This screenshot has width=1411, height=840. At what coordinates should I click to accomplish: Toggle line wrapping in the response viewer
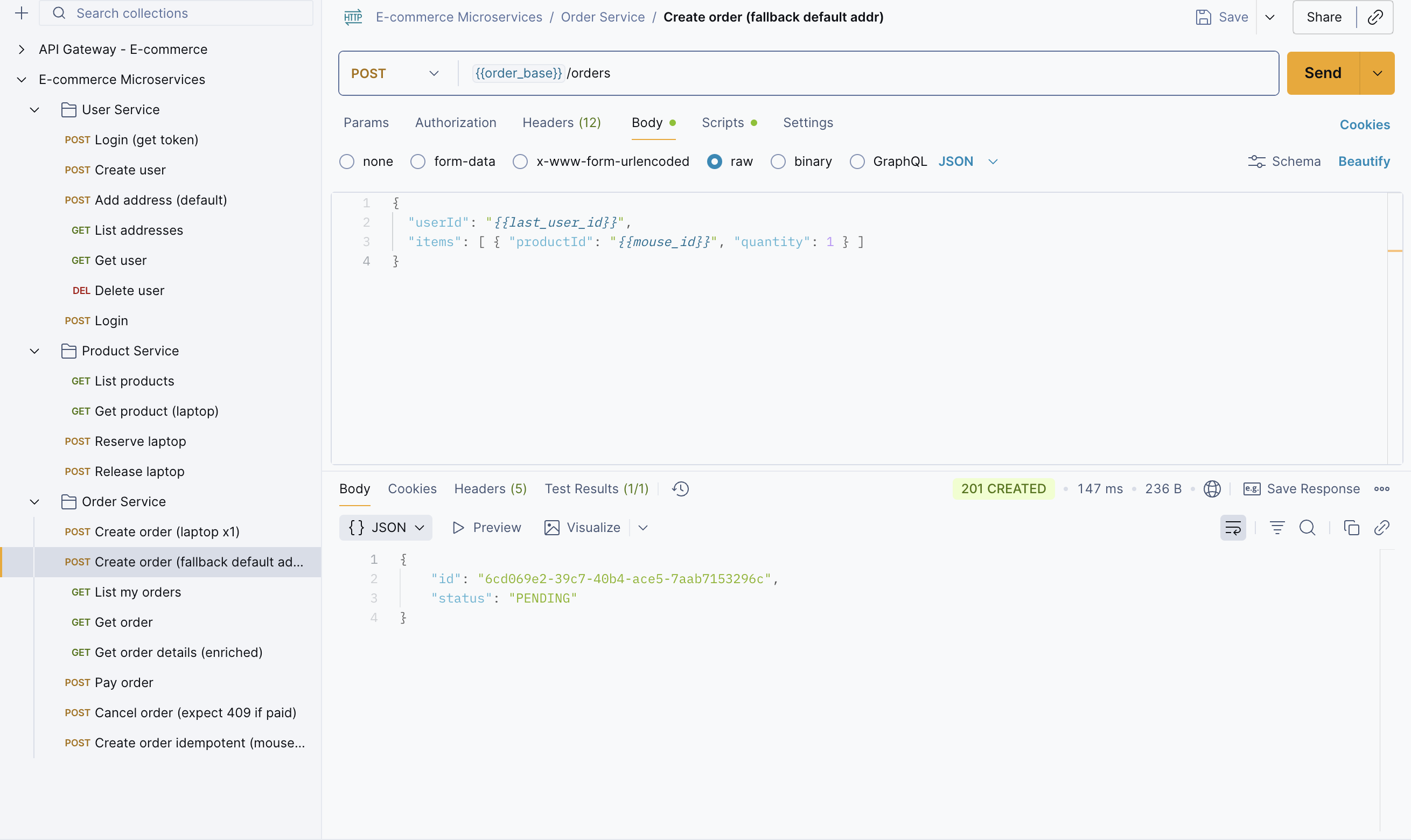click(x=1232, y=527)
